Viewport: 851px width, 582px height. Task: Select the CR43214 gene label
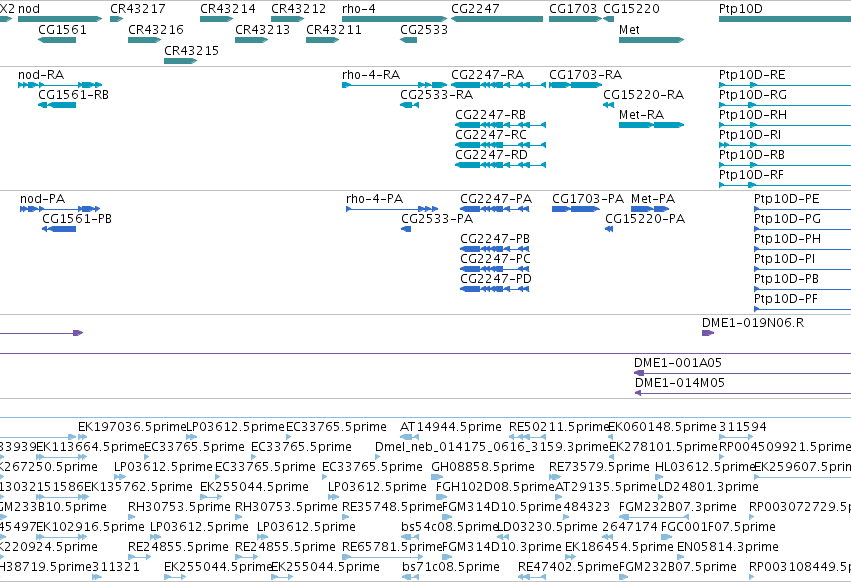[x=228, y=9]
